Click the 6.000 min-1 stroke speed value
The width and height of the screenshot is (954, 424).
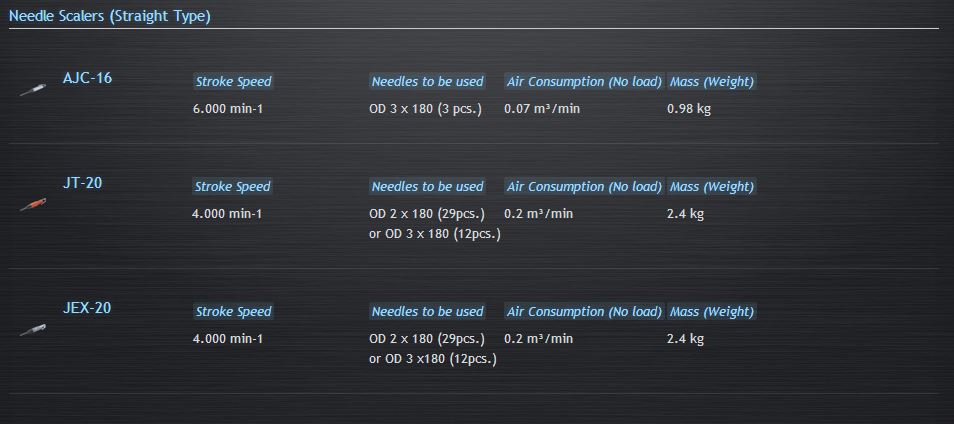coord(227,109)
